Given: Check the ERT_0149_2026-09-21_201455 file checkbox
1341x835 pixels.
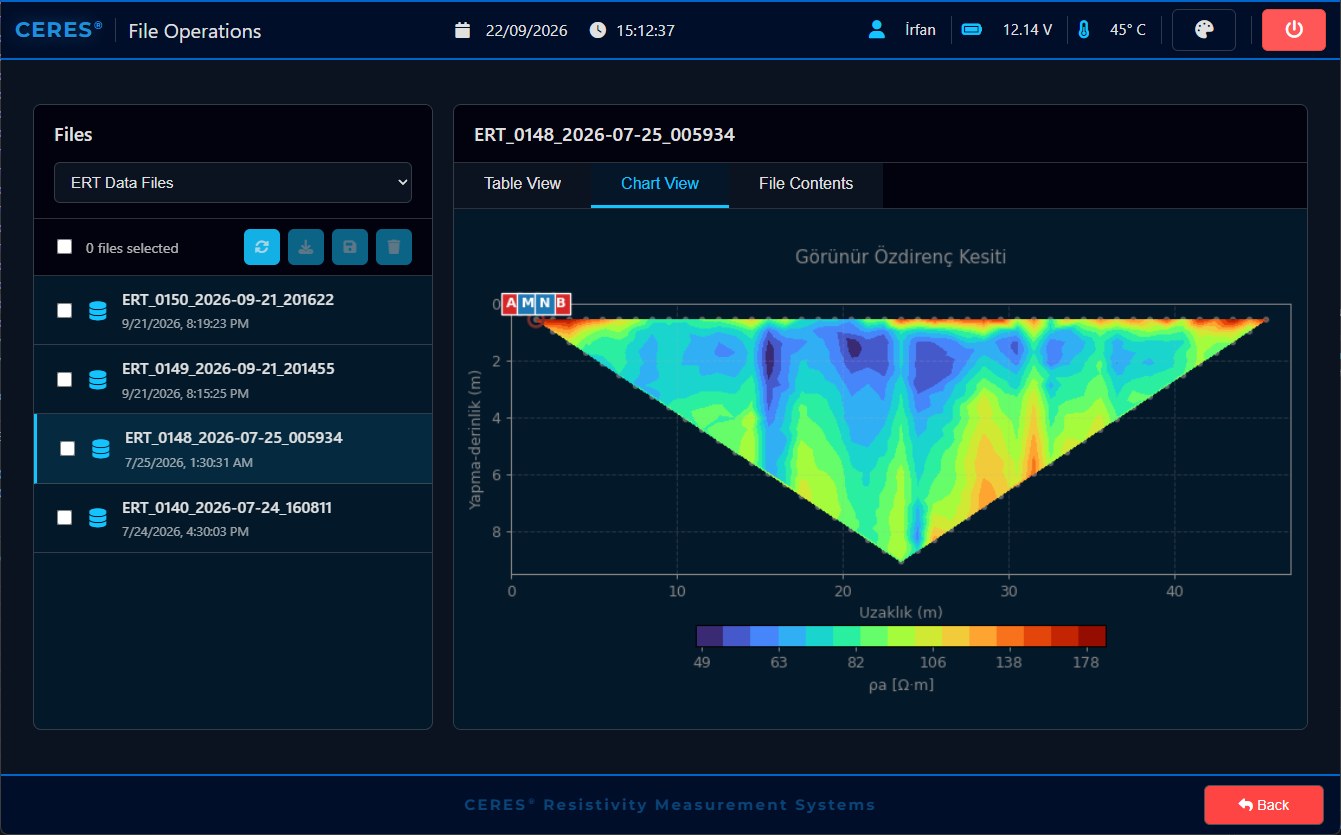Looking at the screenshot, I should coord(65,380).
